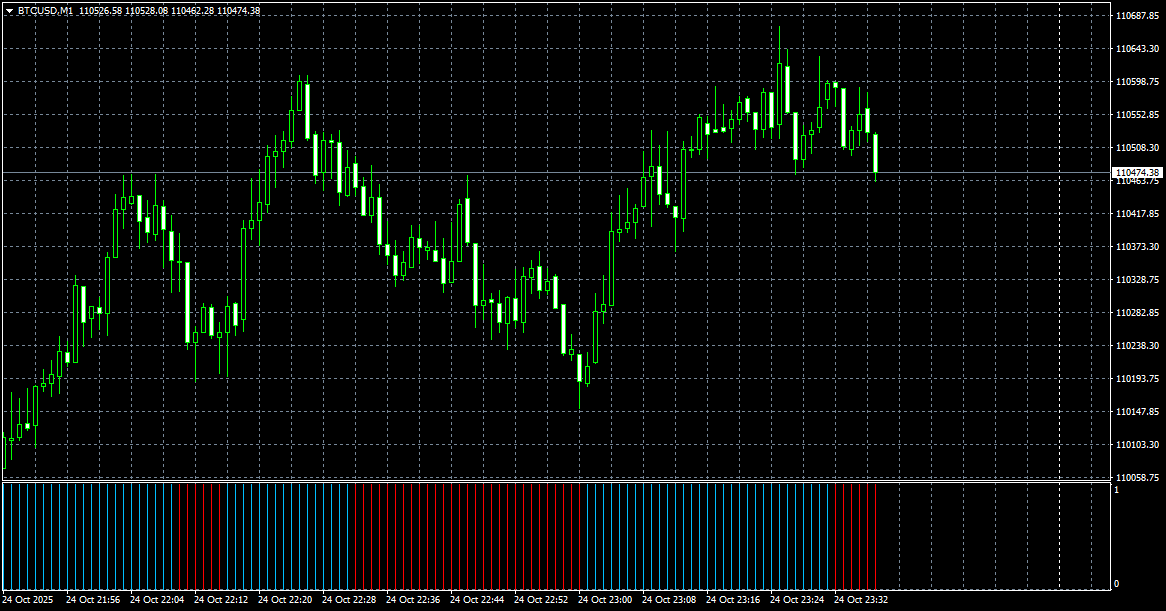The height and width of the screenshot is (611, 1166).
Task: Select the last red indicator histogram bar
Action: 876,535
